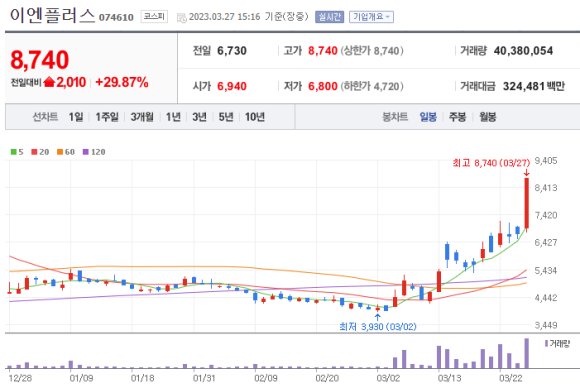Select the 1일 line chart tab
580x388 pixels.
tap(76, 117)
